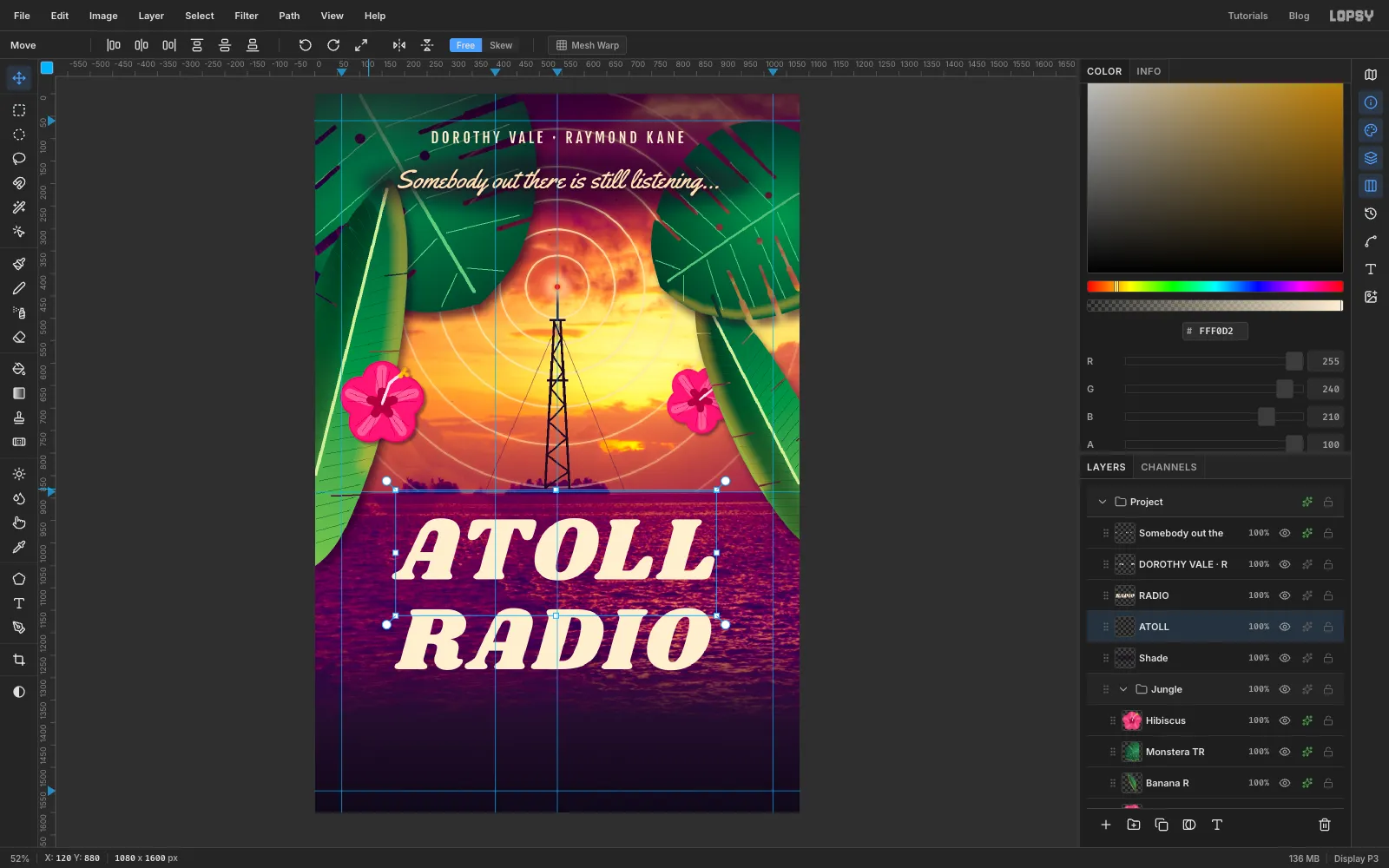
Task: Select the DOROTHY VALE layer row
Action: click(1215, 564)
